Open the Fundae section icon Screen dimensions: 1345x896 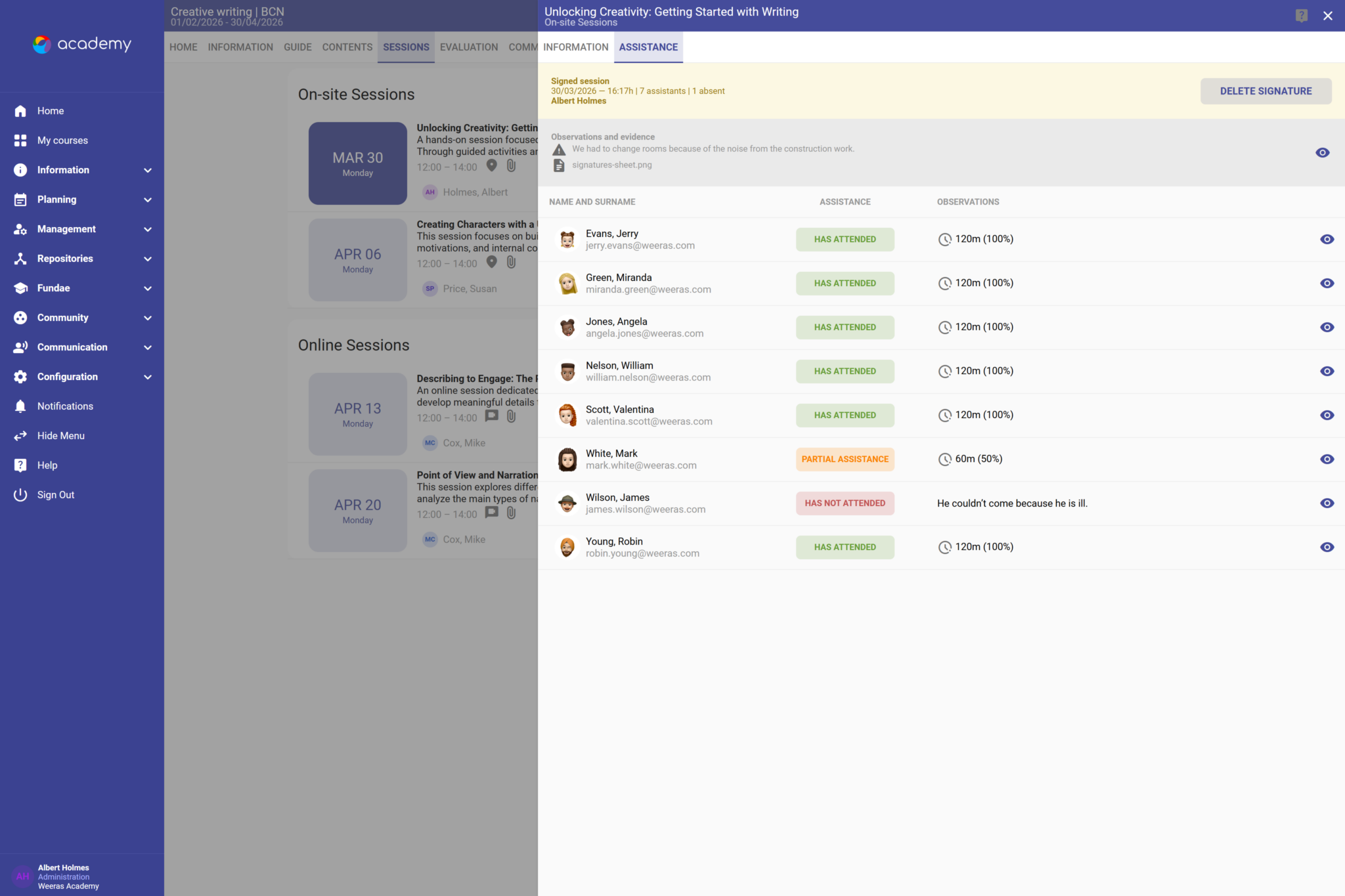20,288
